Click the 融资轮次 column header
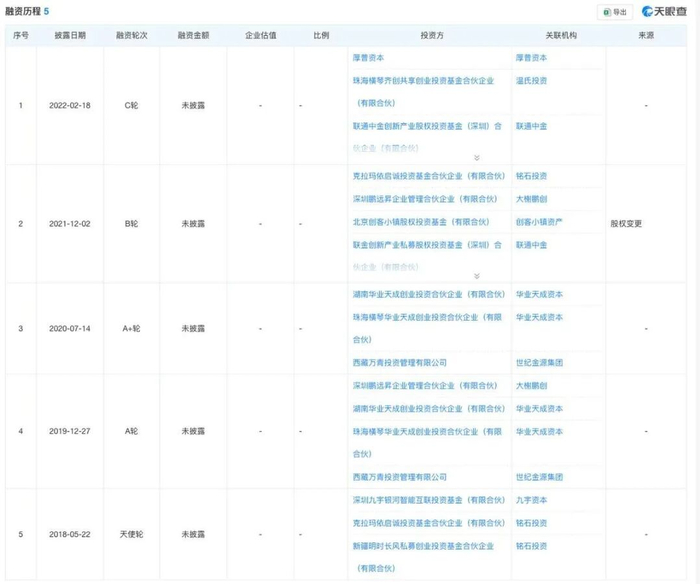This screenshot has width=700, height=584. (131, 35)
